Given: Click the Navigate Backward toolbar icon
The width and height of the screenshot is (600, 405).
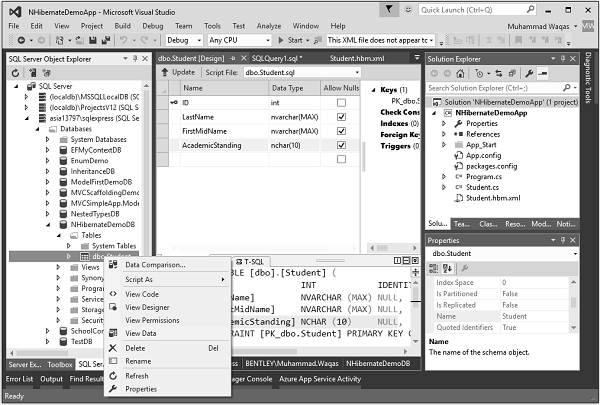Looking at the screenshot, I should [21, 40].
